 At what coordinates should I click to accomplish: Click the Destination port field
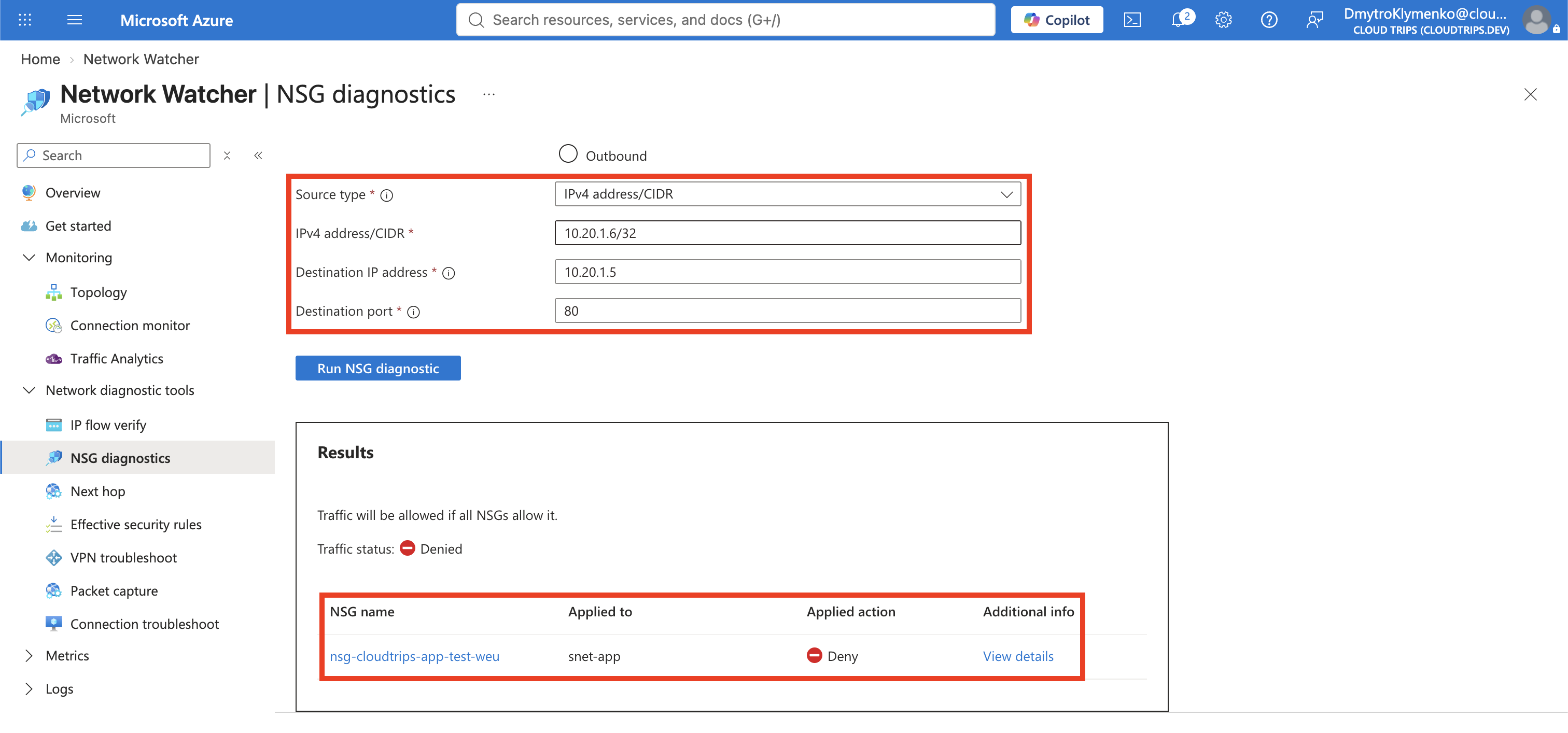pyautogui.click(x=788, y=311)
